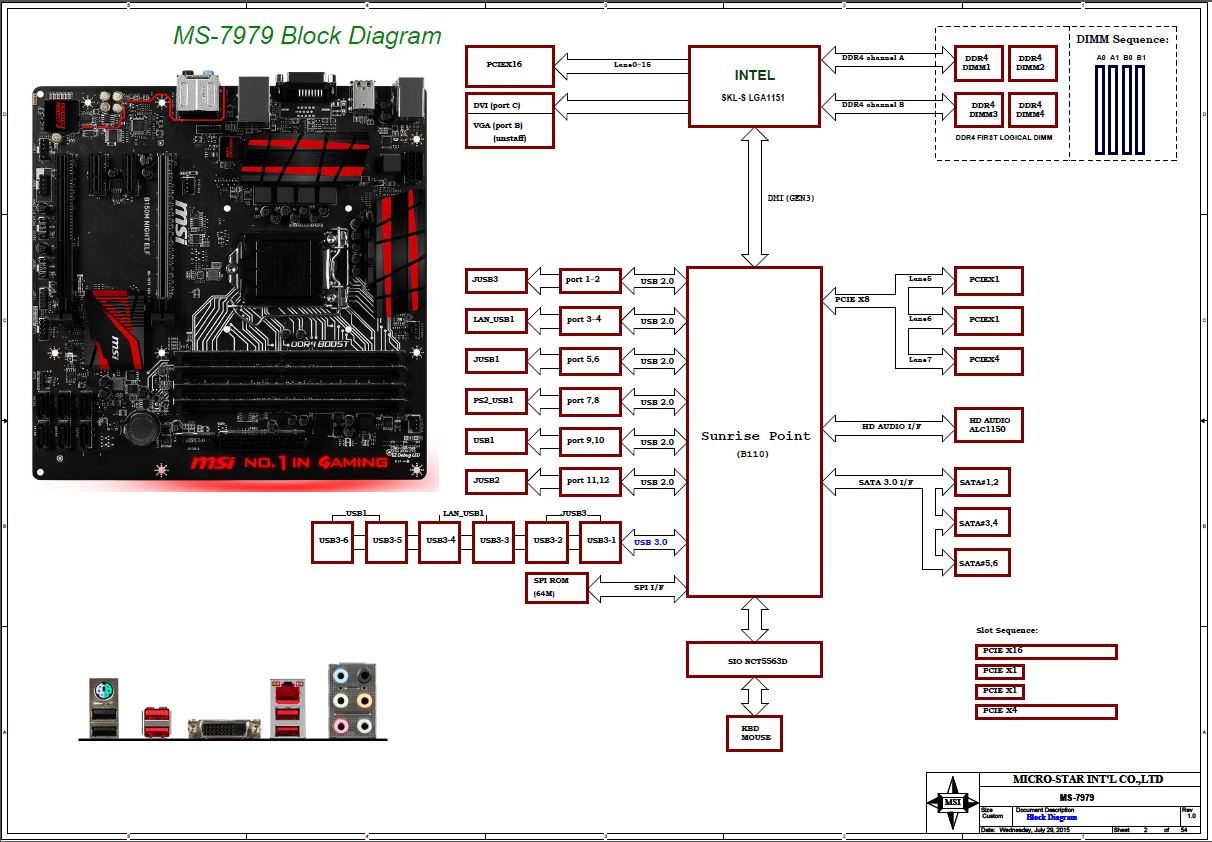Click the 'port 3~4' box
The image size is (1212, 842).
tap(590, 321)
